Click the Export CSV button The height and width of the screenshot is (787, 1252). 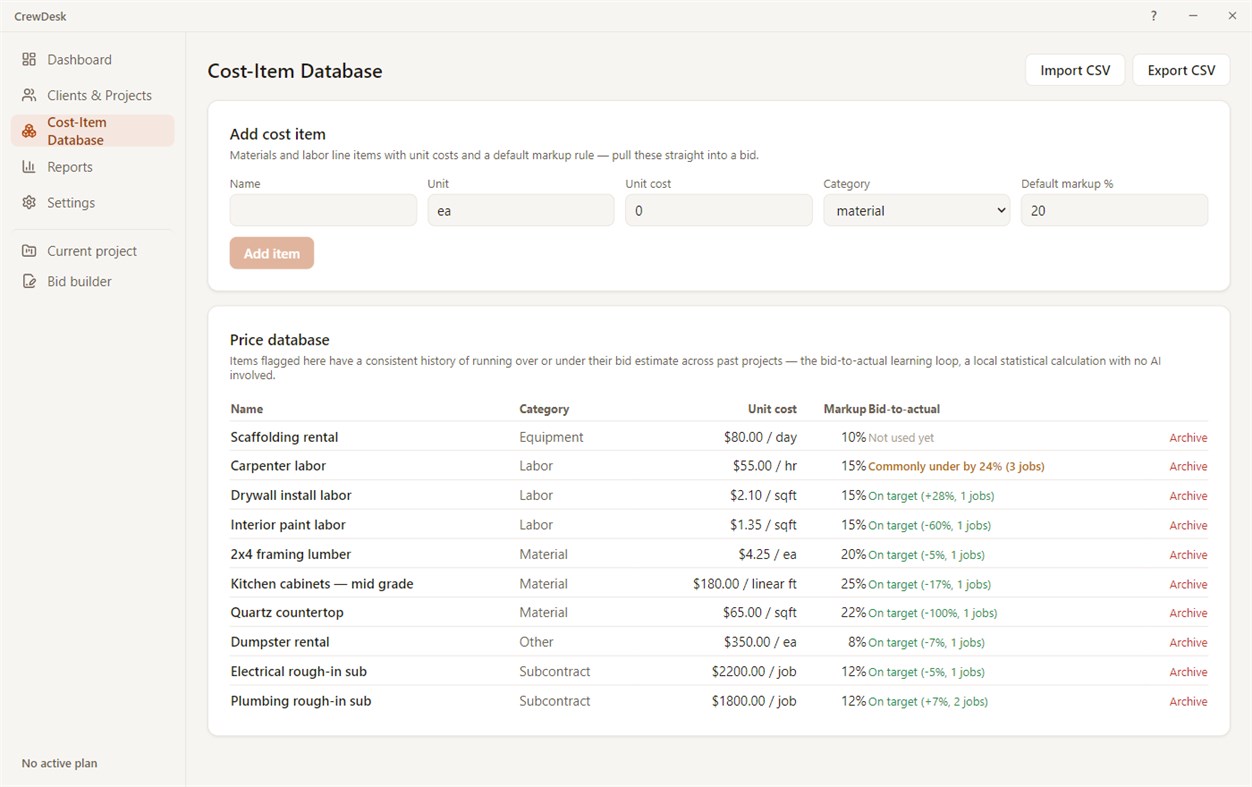tap(1181, 70)
